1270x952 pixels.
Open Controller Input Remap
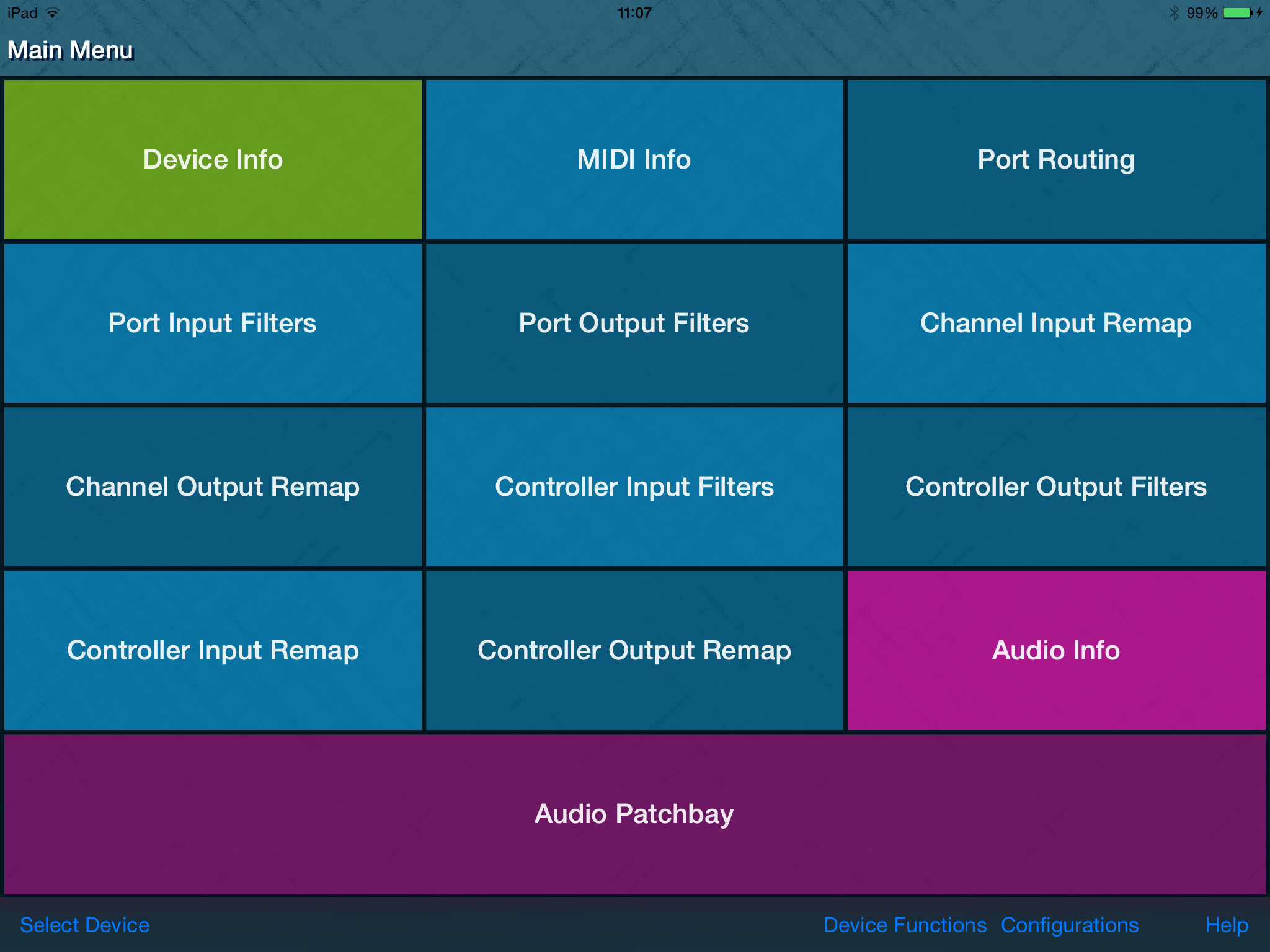213,650
